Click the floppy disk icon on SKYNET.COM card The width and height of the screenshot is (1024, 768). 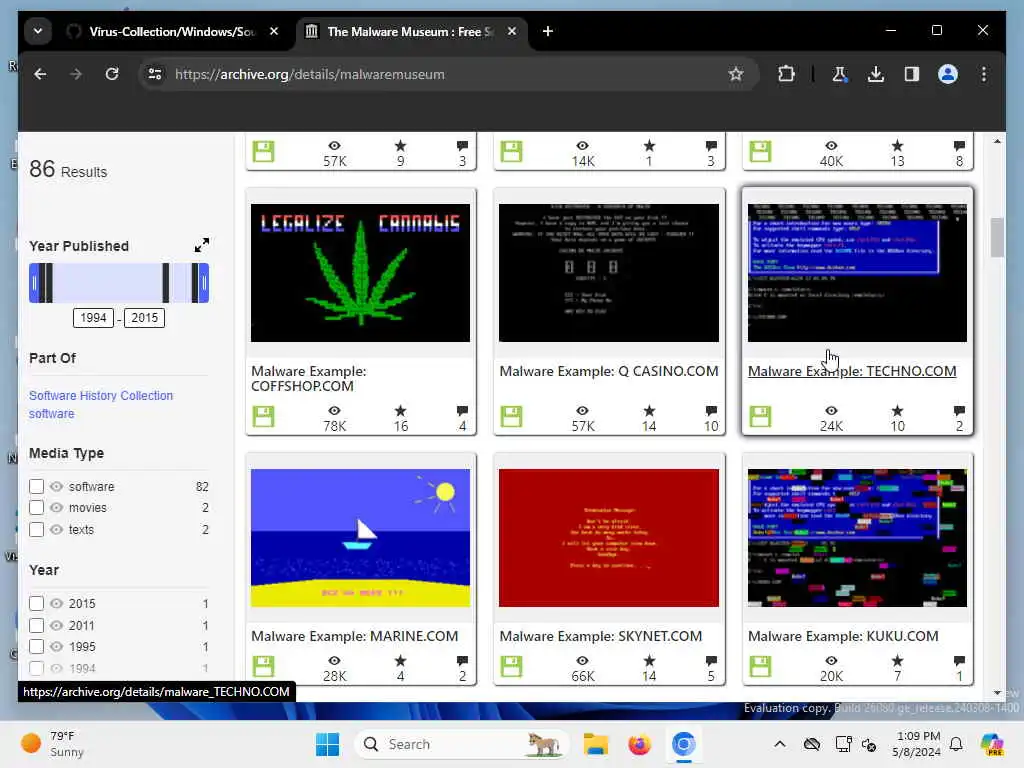coord(511,666)
